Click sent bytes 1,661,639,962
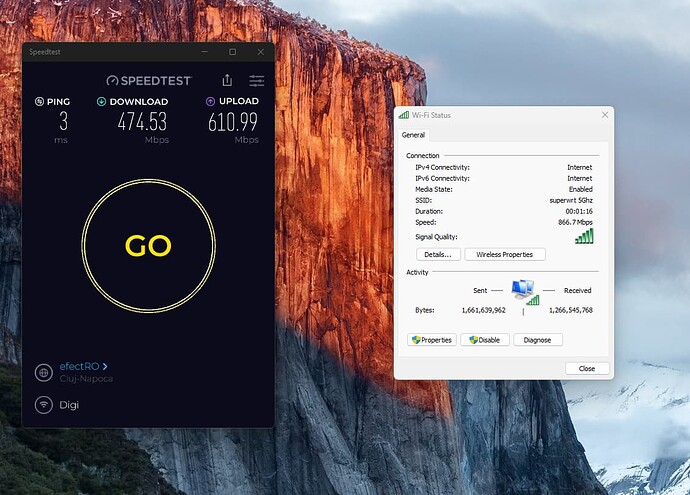 click(484, 310)
